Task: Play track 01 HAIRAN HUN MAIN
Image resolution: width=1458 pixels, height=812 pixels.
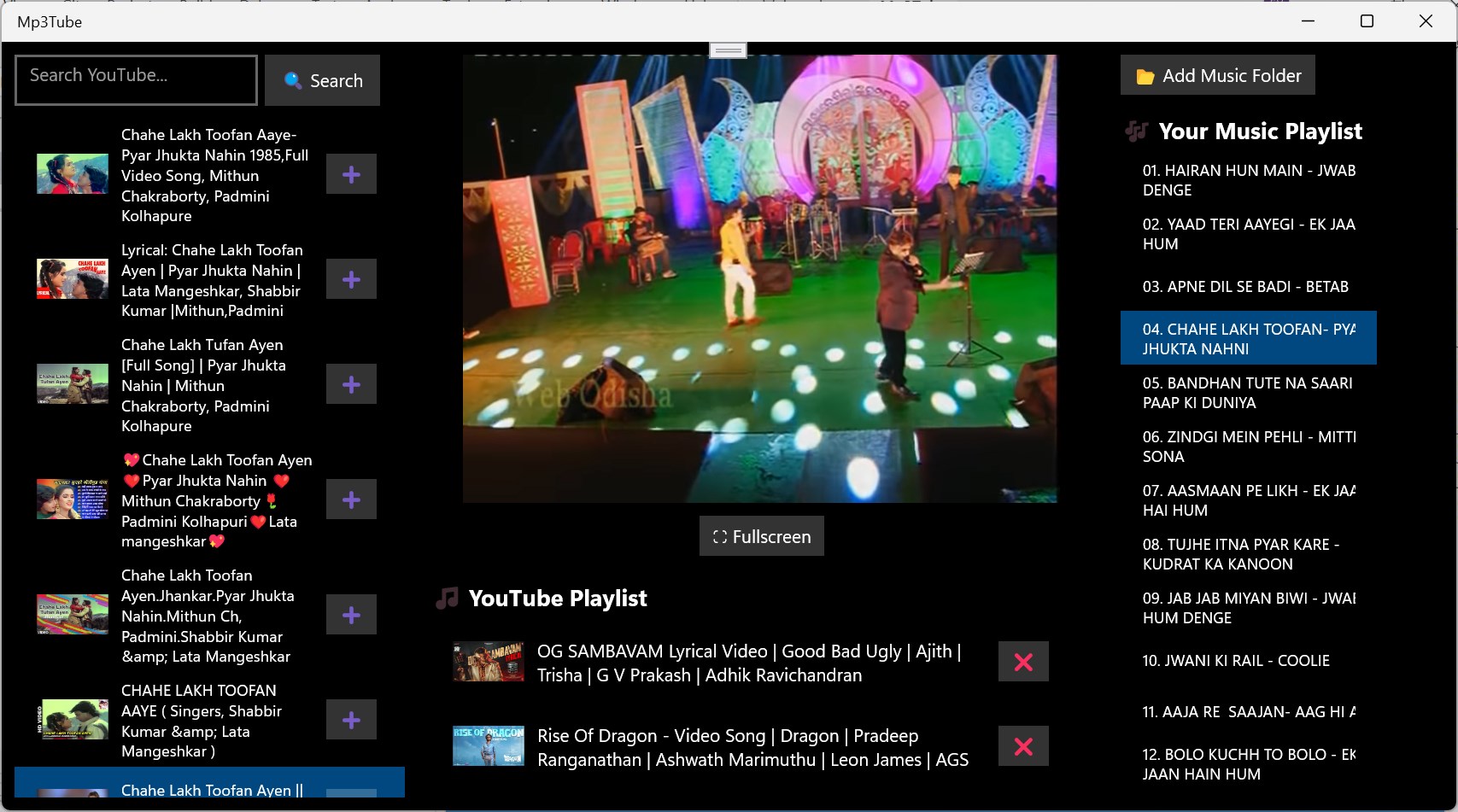Action: pyautogui.click(x=1248, y=180)
